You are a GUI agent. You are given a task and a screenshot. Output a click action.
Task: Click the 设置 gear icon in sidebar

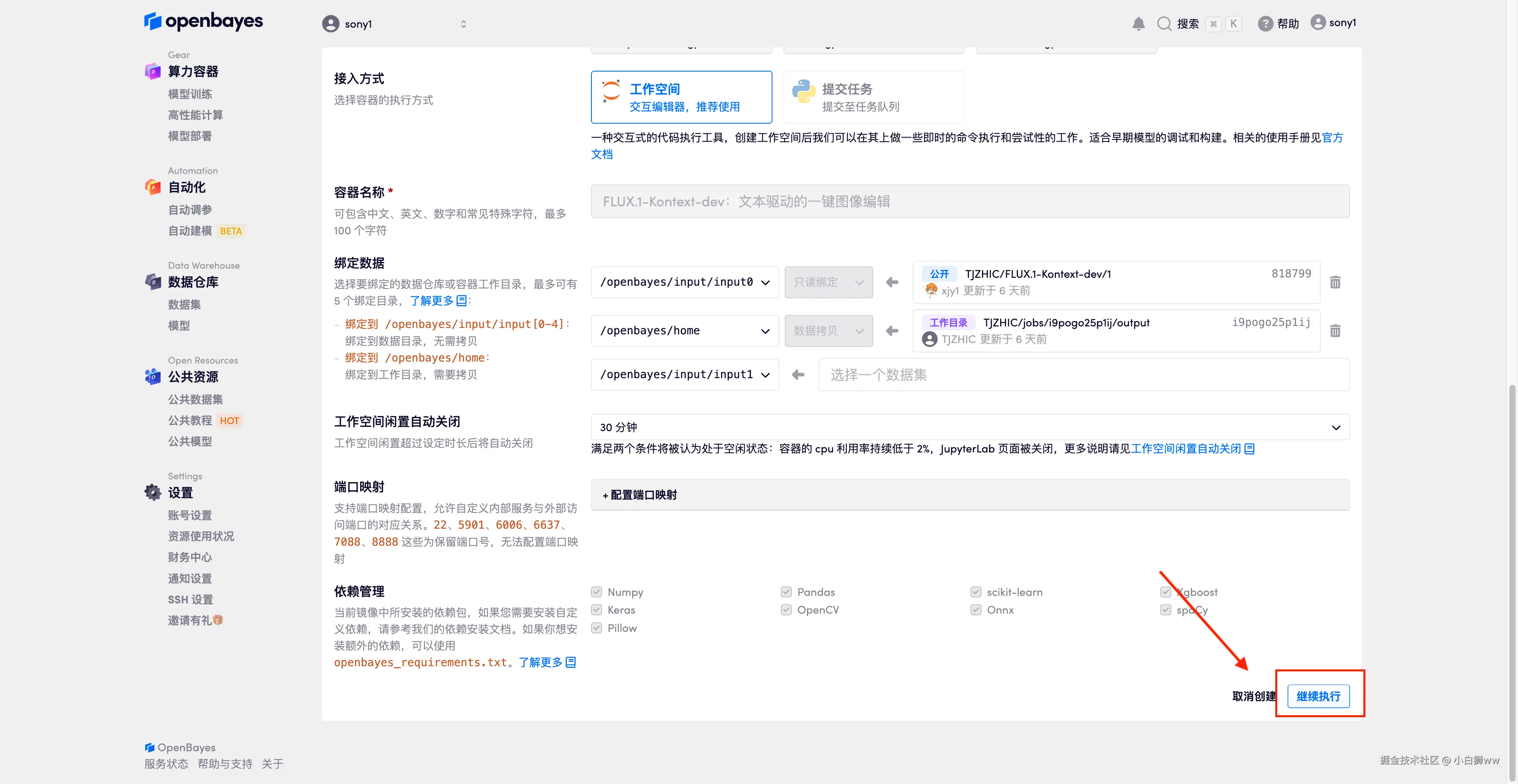pyautogui.click(x=153, y=492)
